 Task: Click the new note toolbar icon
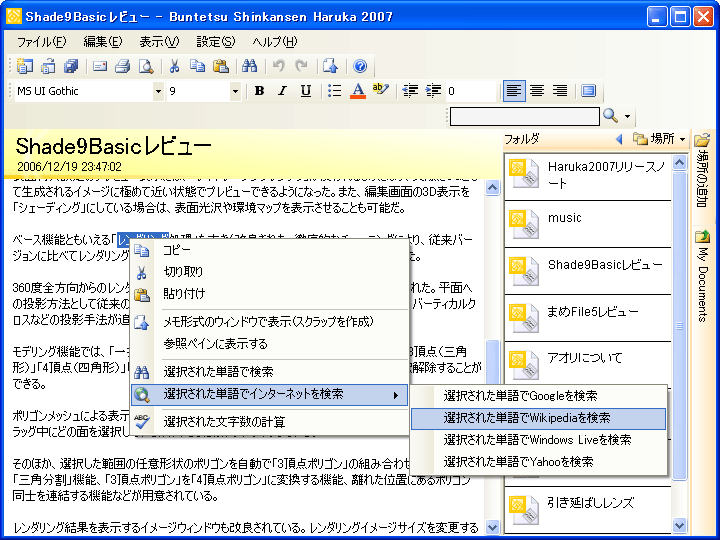[x=25, y=66]
